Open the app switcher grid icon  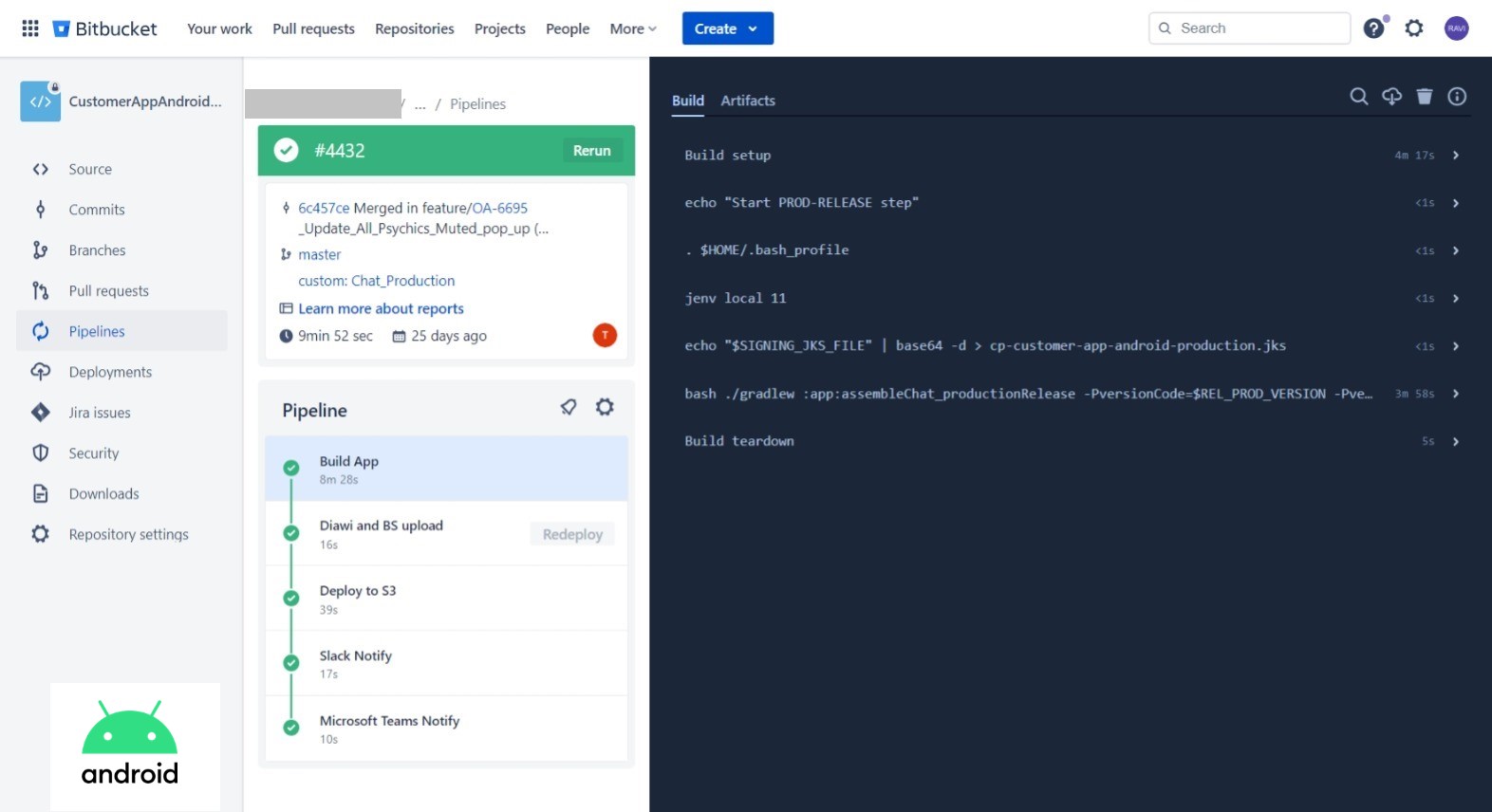(30, 28)
